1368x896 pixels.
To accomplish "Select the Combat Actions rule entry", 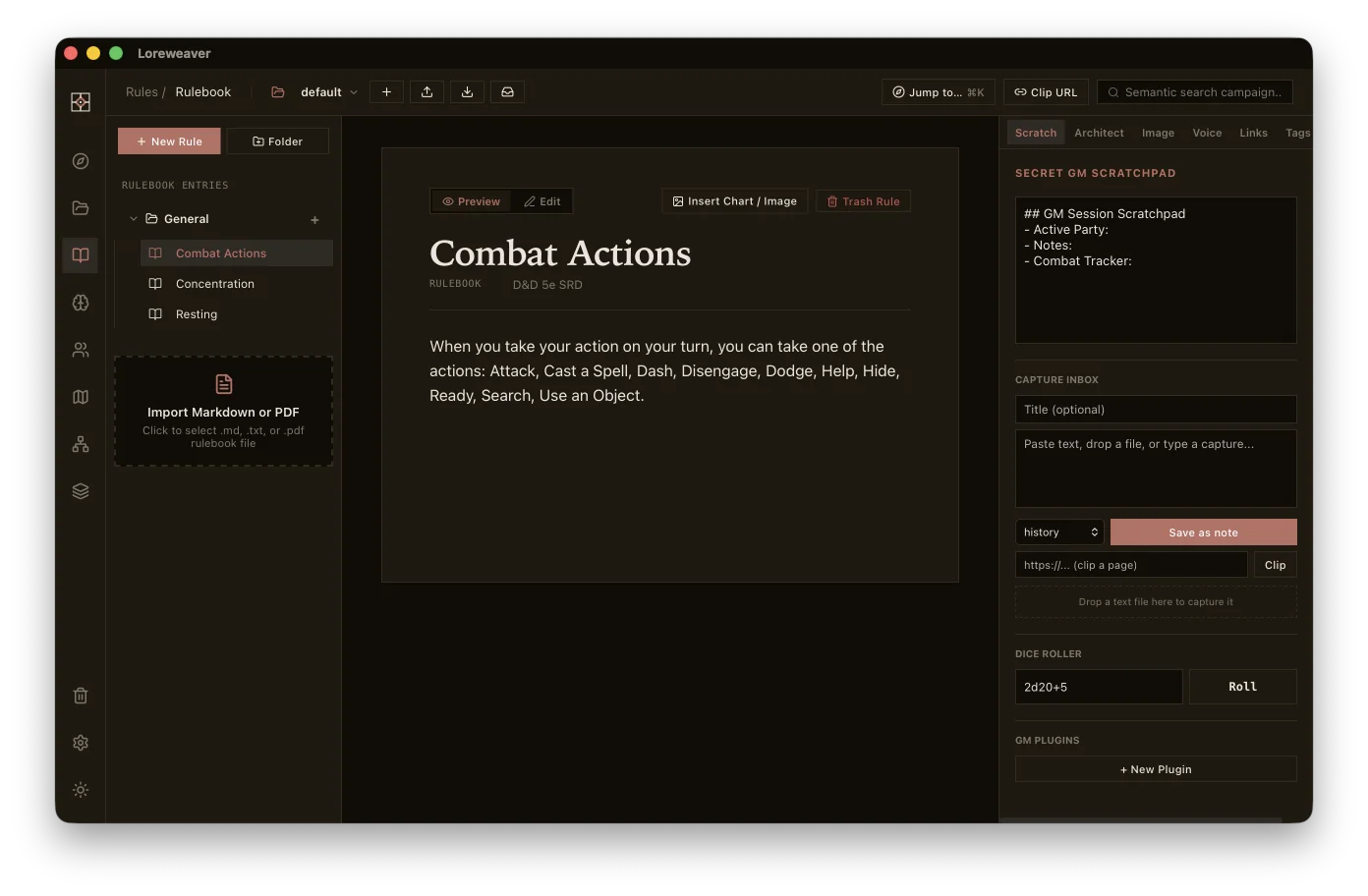I will click(237, 253).
